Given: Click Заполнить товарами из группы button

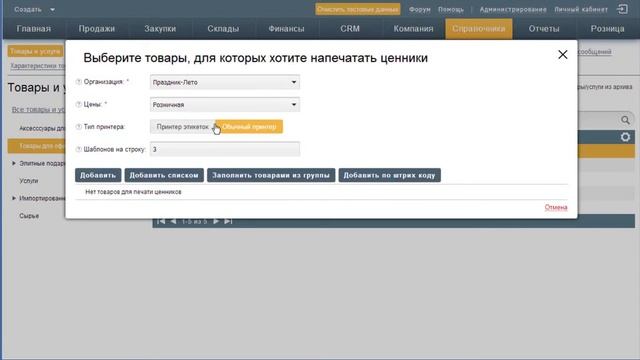Looking at the screenshot, I should 271,175.
